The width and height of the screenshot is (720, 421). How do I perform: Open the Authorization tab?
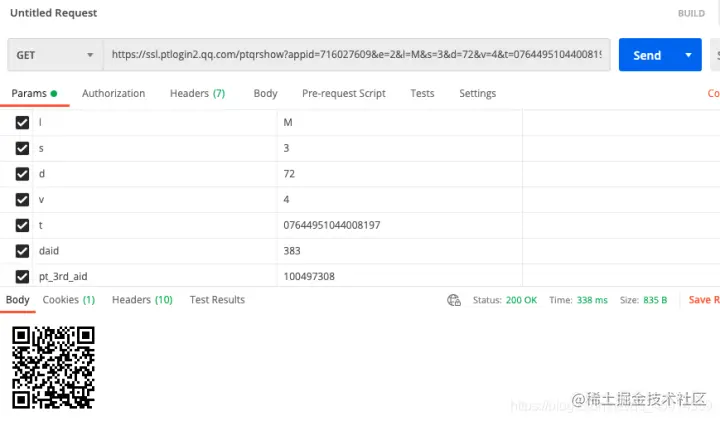point(113,94)
